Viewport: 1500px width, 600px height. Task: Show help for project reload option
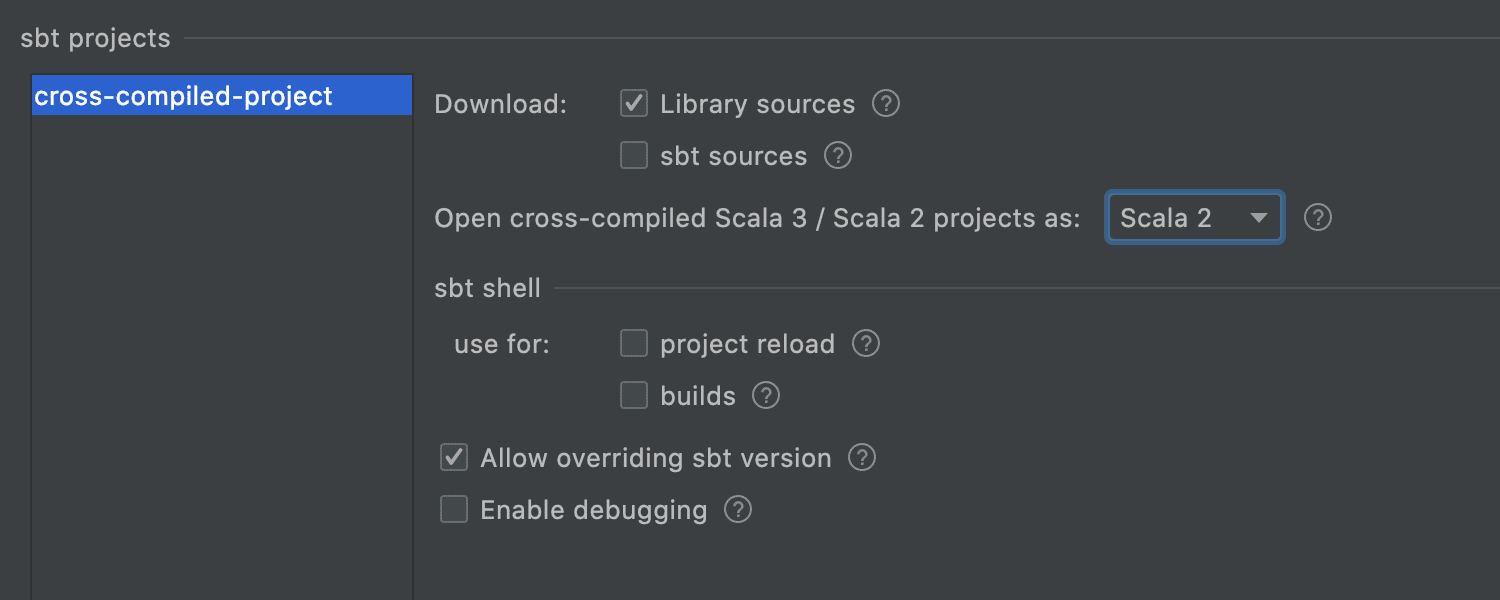click(866, 344)
